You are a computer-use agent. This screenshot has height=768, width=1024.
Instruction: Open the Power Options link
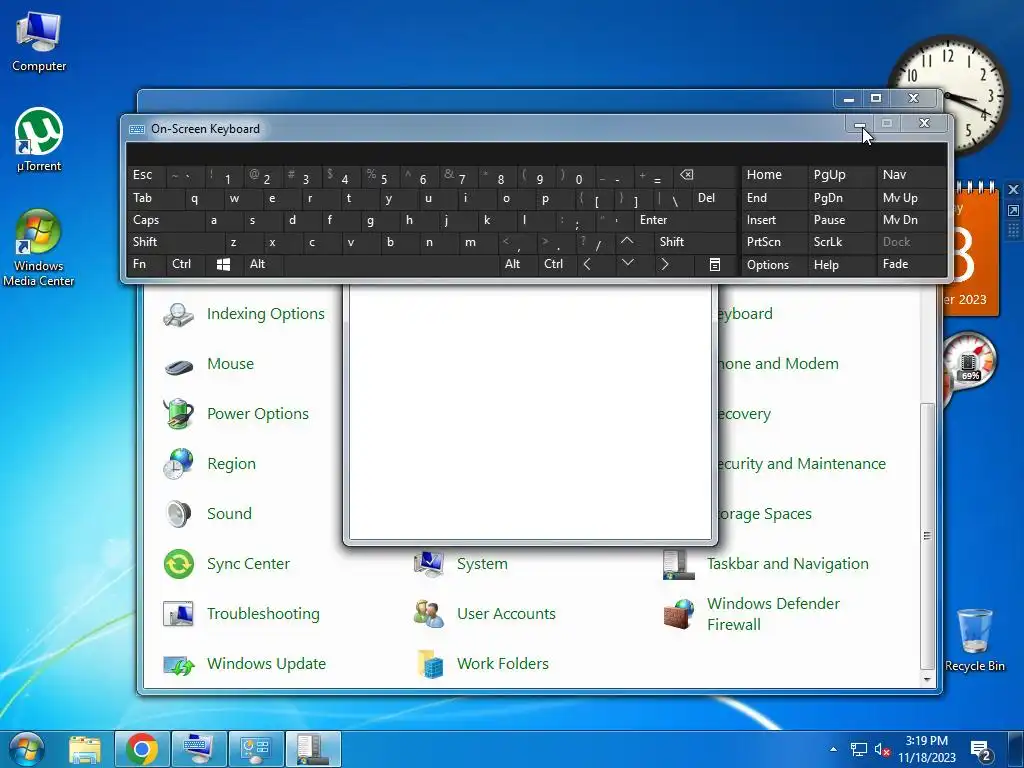258,414
